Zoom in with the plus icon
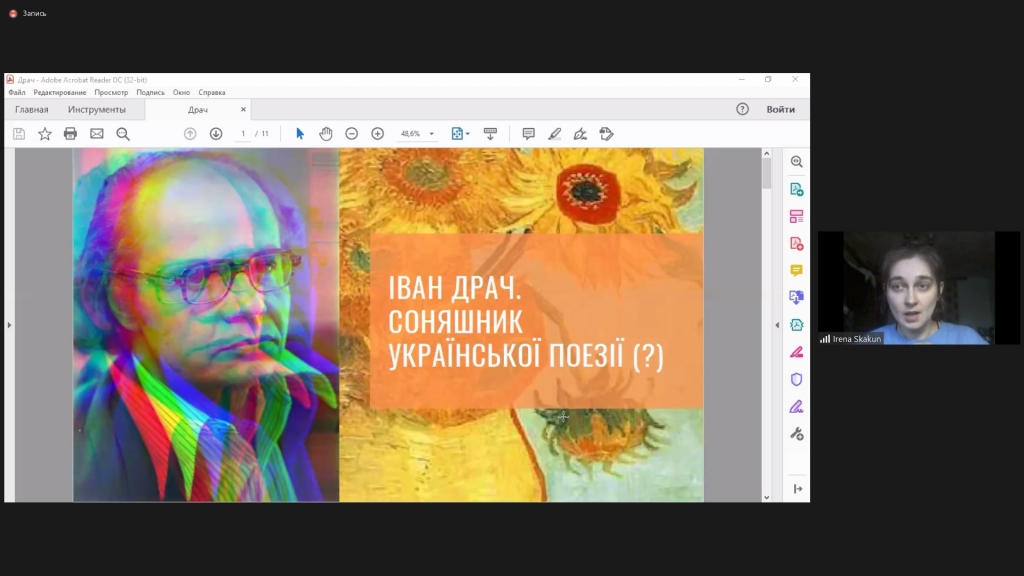1024x576 pixels. [377, 134]
